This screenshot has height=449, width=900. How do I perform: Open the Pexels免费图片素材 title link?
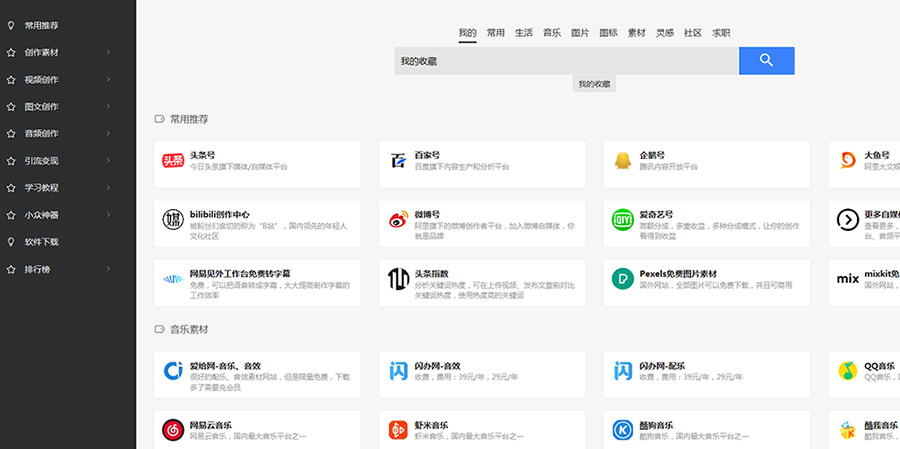[678, 274]
